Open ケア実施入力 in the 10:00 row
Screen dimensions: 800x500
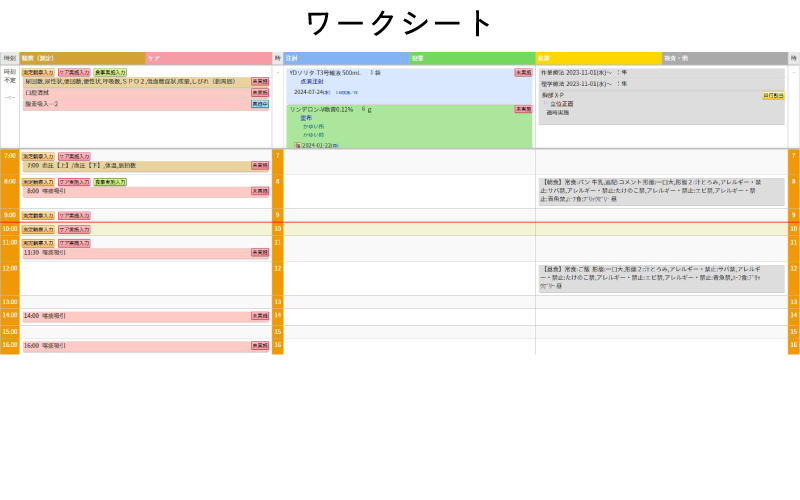(74, 229)
